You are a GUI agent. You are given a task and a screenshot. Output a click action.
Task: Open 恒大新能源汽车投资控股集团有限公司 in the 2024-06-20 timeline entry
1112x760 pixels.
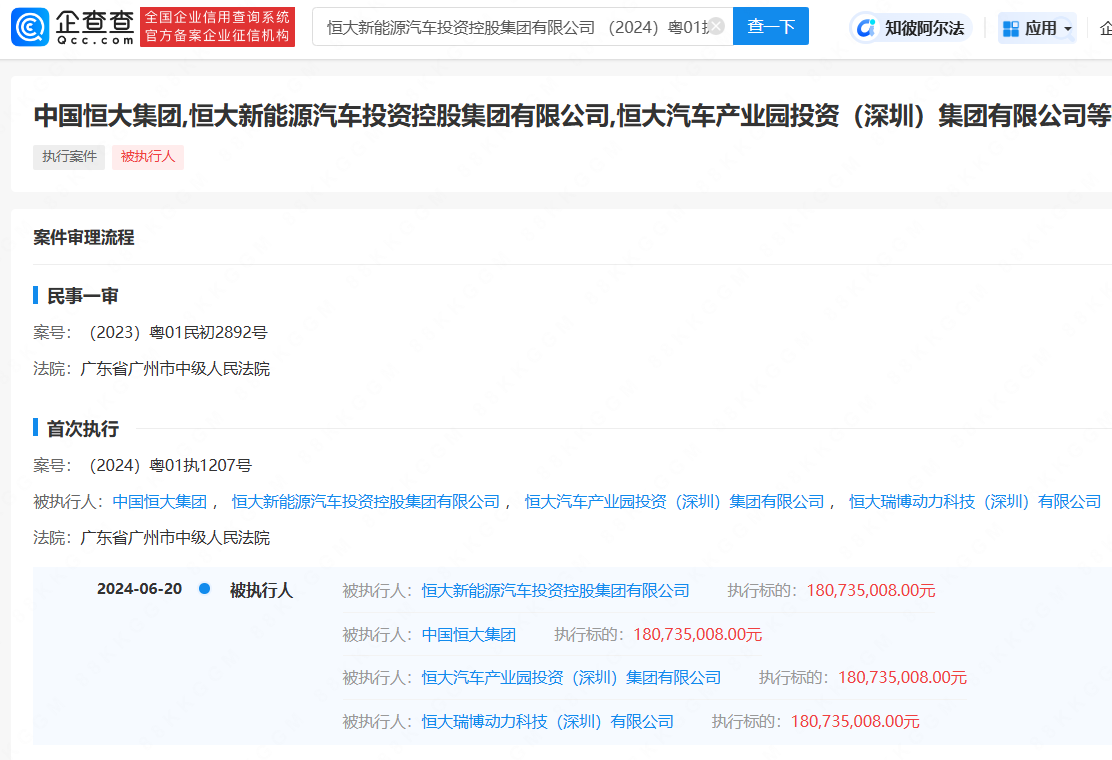coord(555,591)
